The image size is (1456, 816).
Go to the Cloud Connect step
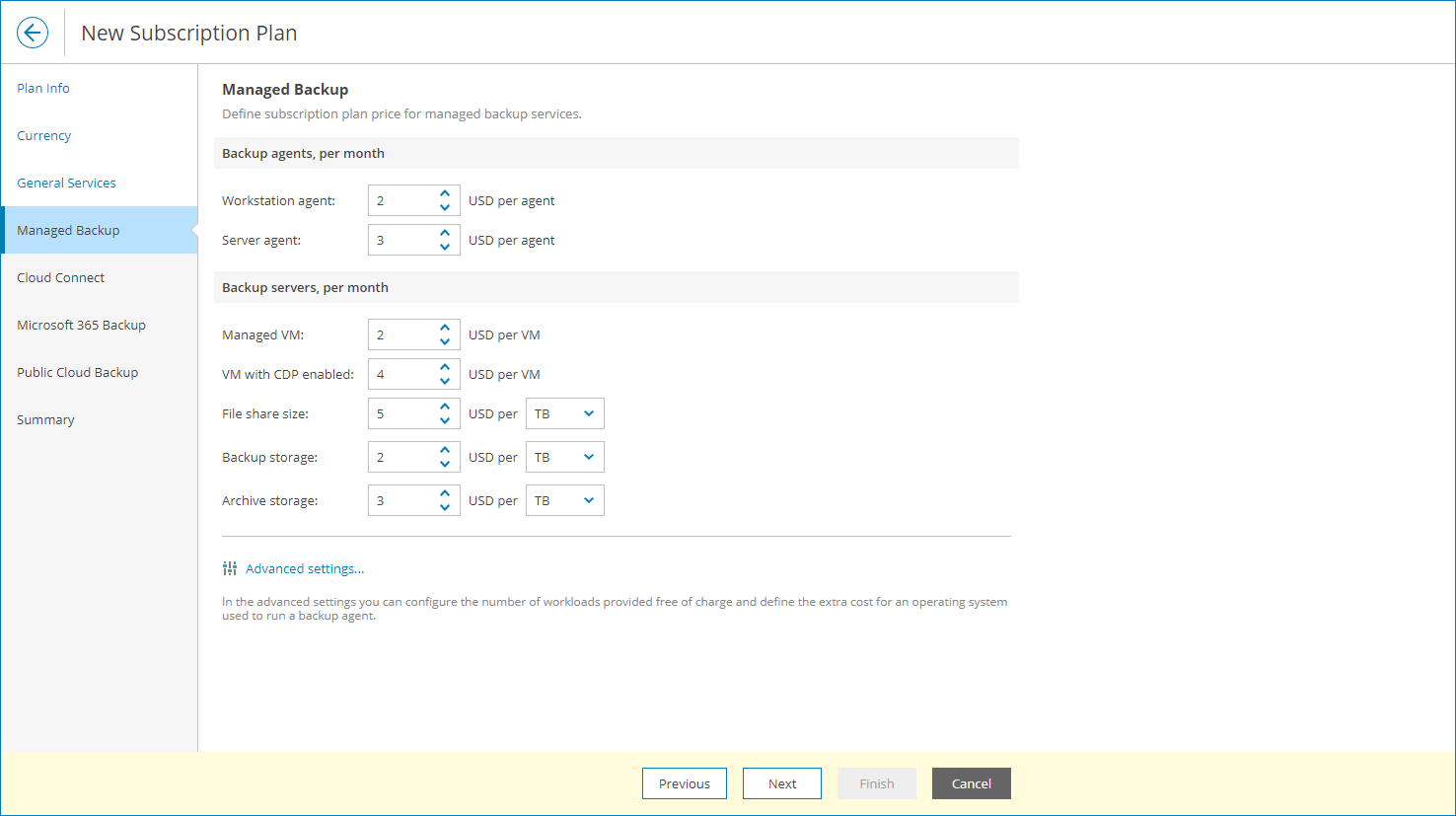pos(61,277)
